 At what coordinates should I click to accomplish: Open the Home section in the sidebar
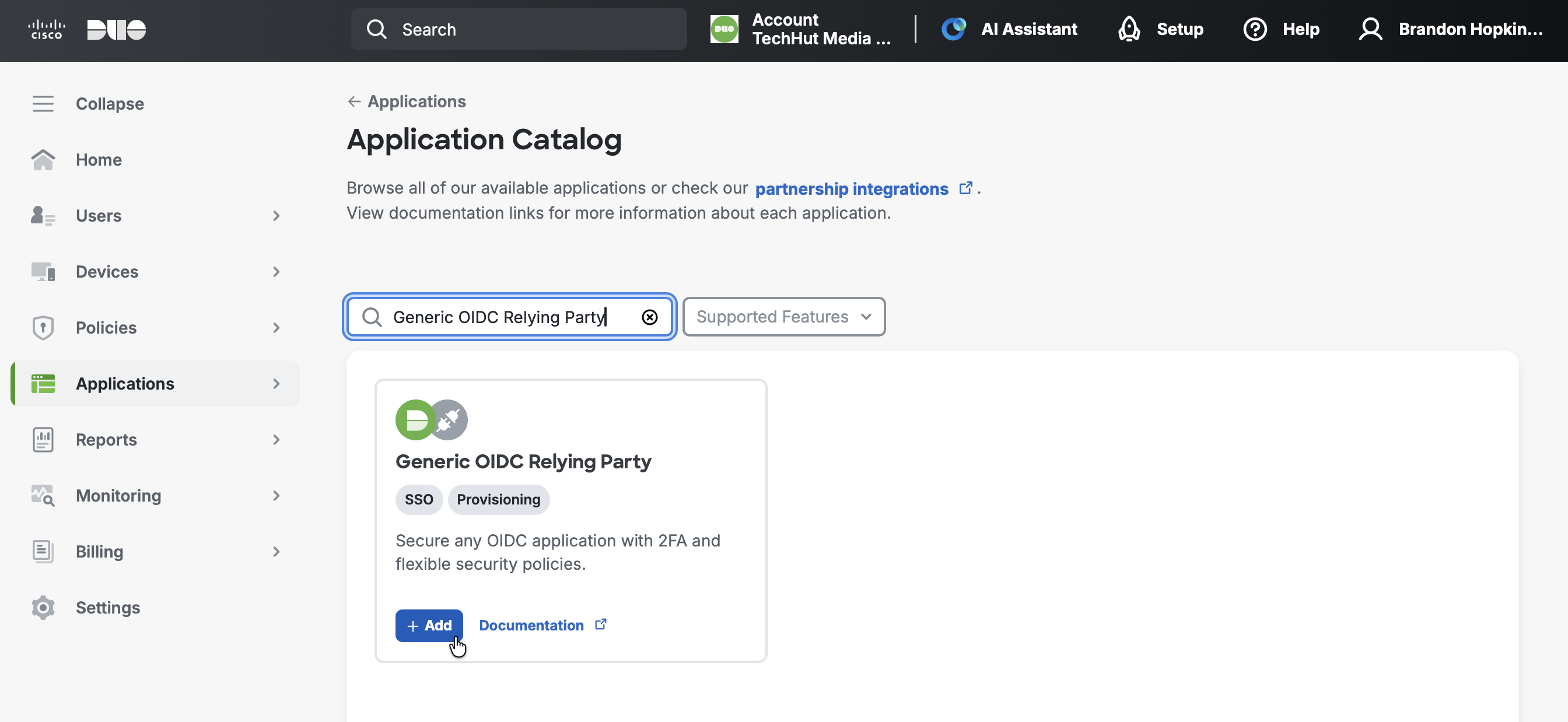43,159
